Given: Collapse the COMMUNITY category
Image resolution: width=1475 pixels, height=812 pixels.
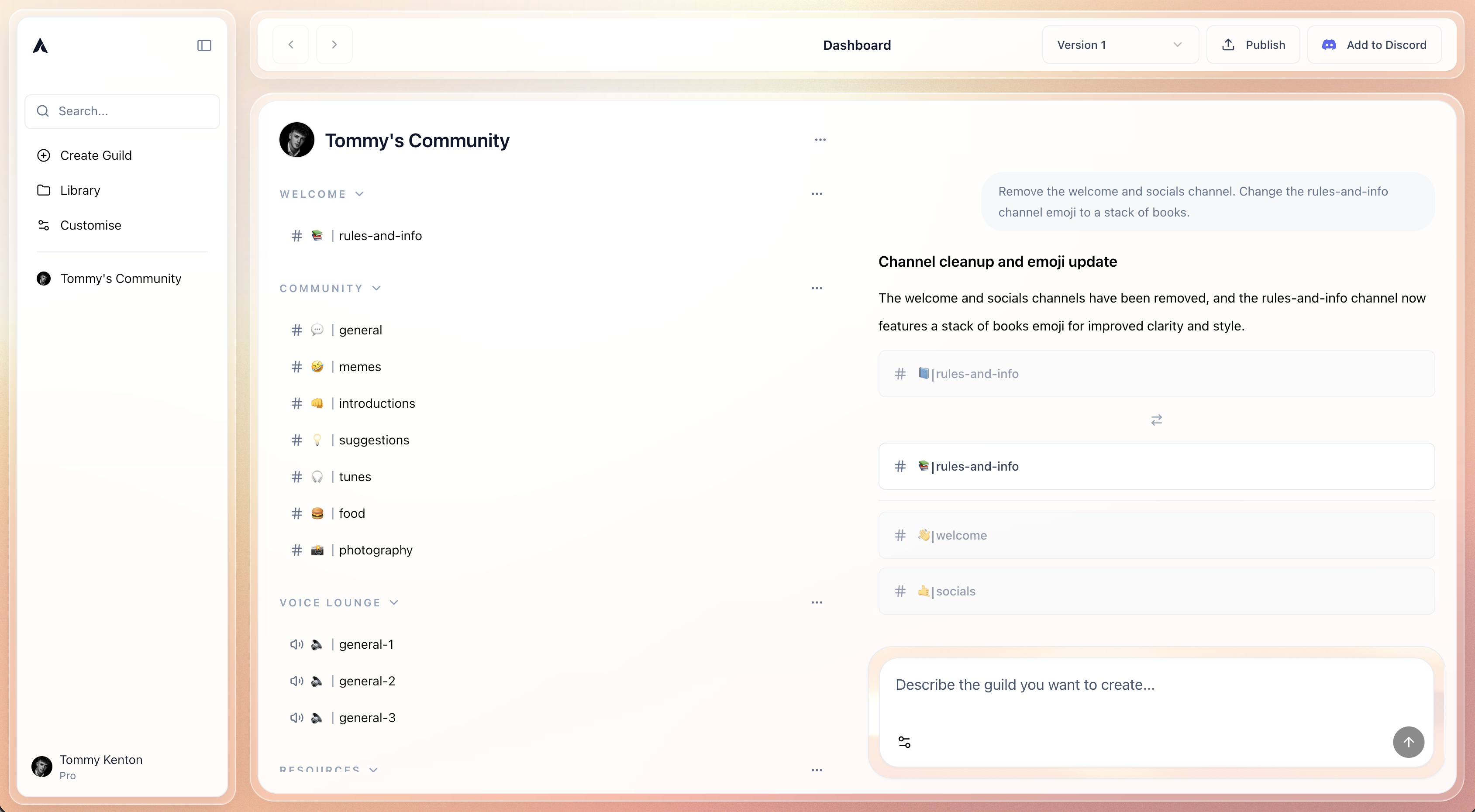Looking at the screenshot, I should pyautogui.click(x=376, y=288).
